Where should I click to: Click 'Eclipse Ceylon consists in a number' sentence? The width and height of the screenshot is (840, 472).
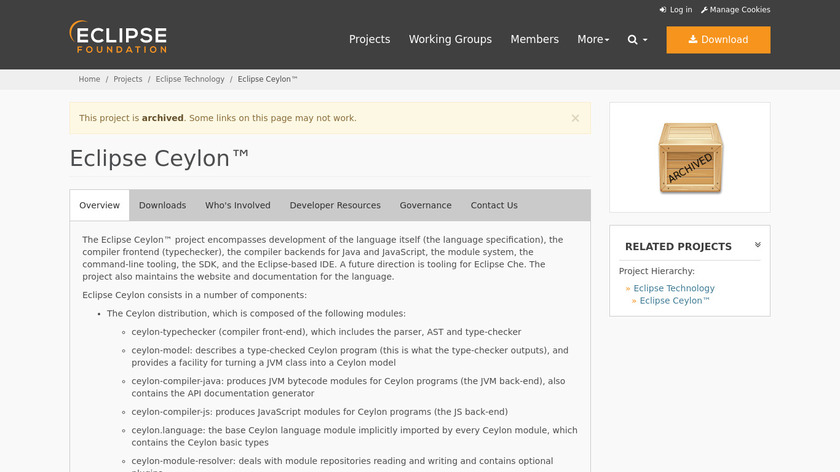pos(194,295)
